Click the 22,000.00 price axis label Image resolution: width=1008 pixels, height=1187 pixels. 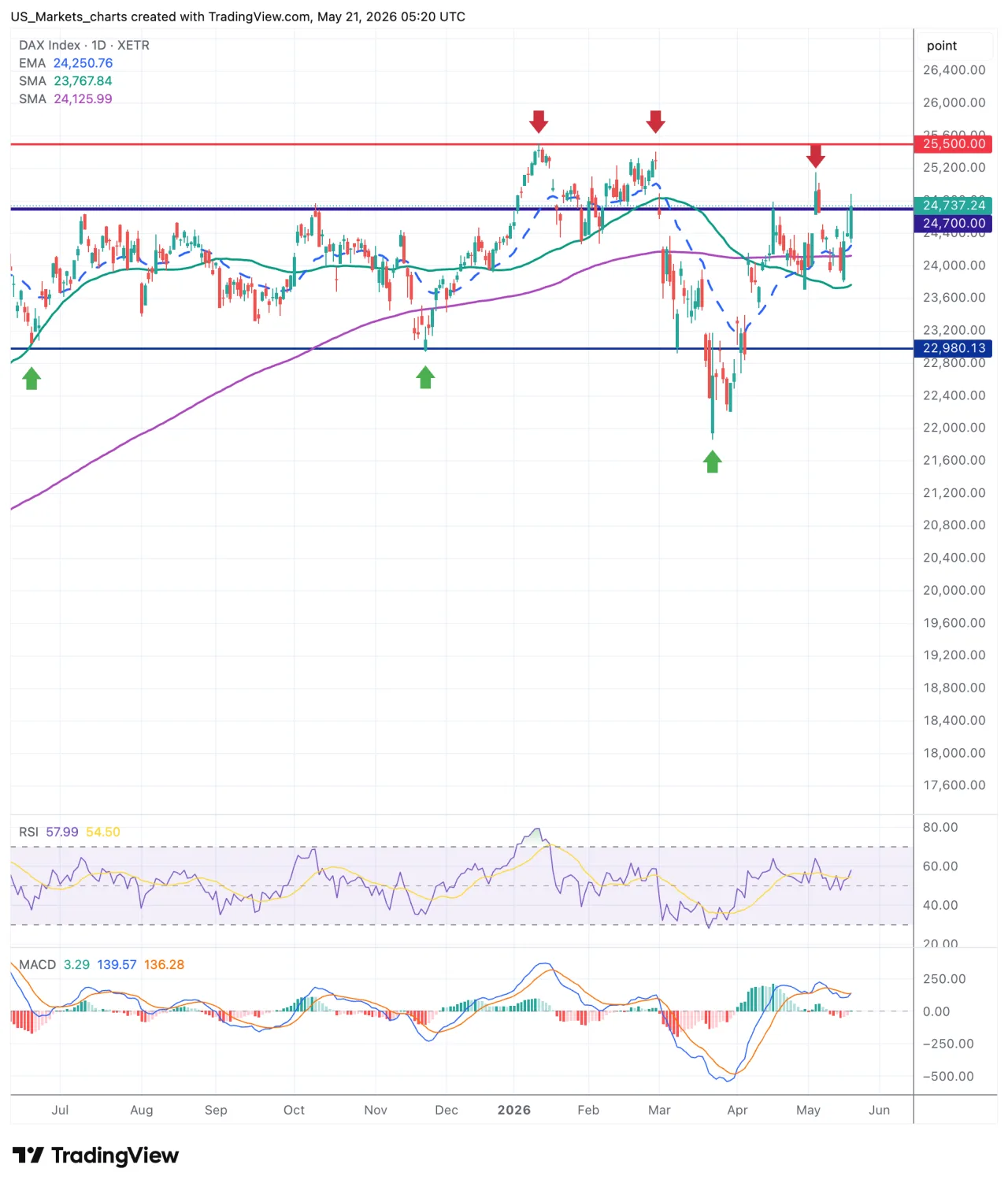tap(954, 428)
